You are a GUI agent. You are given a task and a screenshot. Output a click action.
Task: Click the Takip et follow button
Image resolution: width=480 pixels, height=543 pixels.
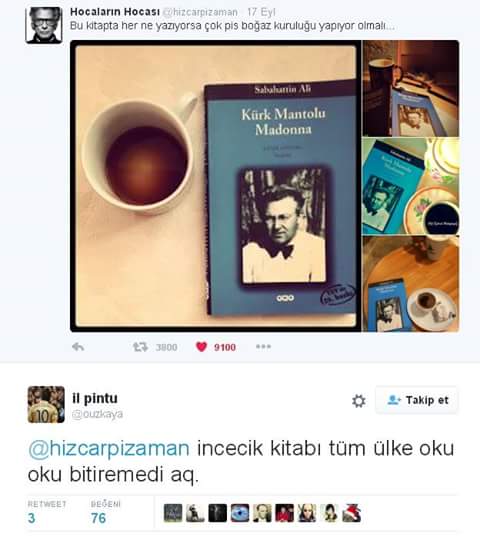point(417,400)
